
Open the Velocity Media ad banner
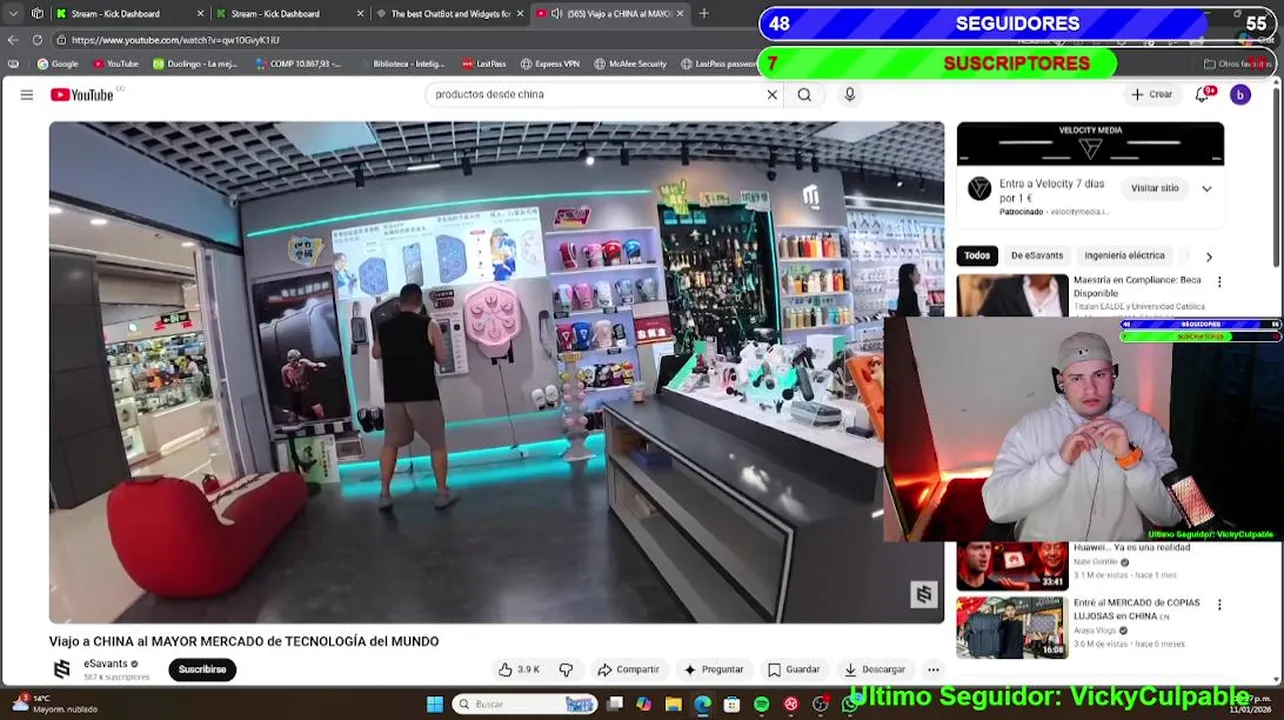point(1090,144)
